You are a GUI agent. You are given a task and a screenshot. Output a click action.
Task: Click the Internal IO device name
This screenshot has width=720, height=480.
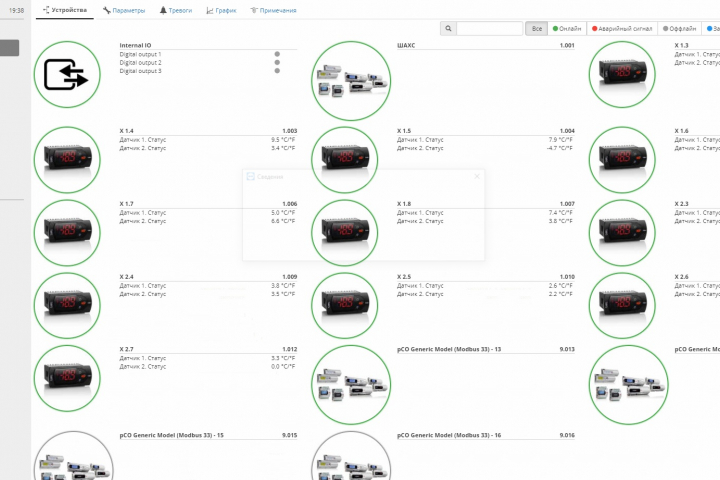pos(135,45)
